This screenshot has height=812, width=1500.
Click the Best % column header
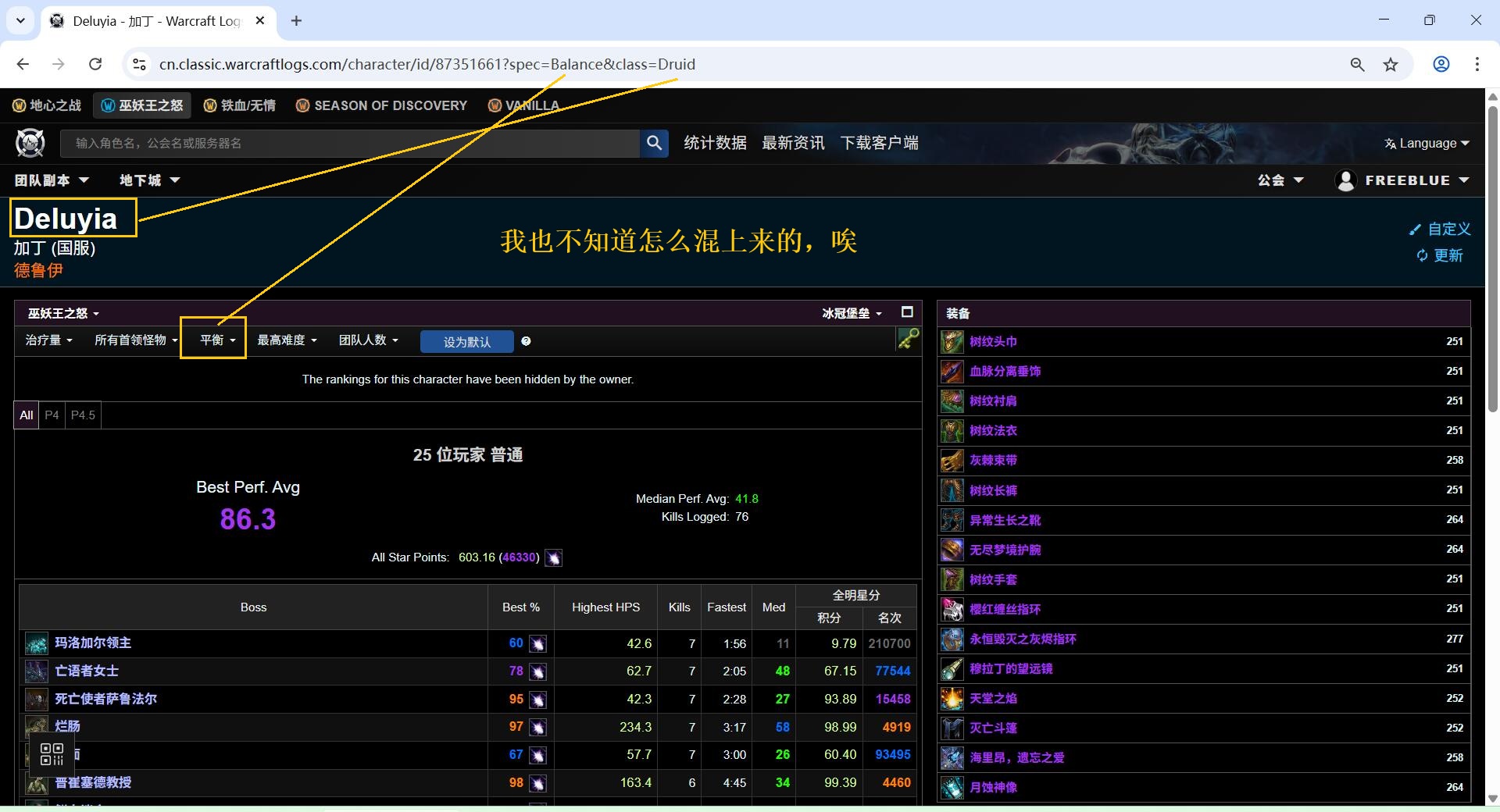click(x=521, y=607)
